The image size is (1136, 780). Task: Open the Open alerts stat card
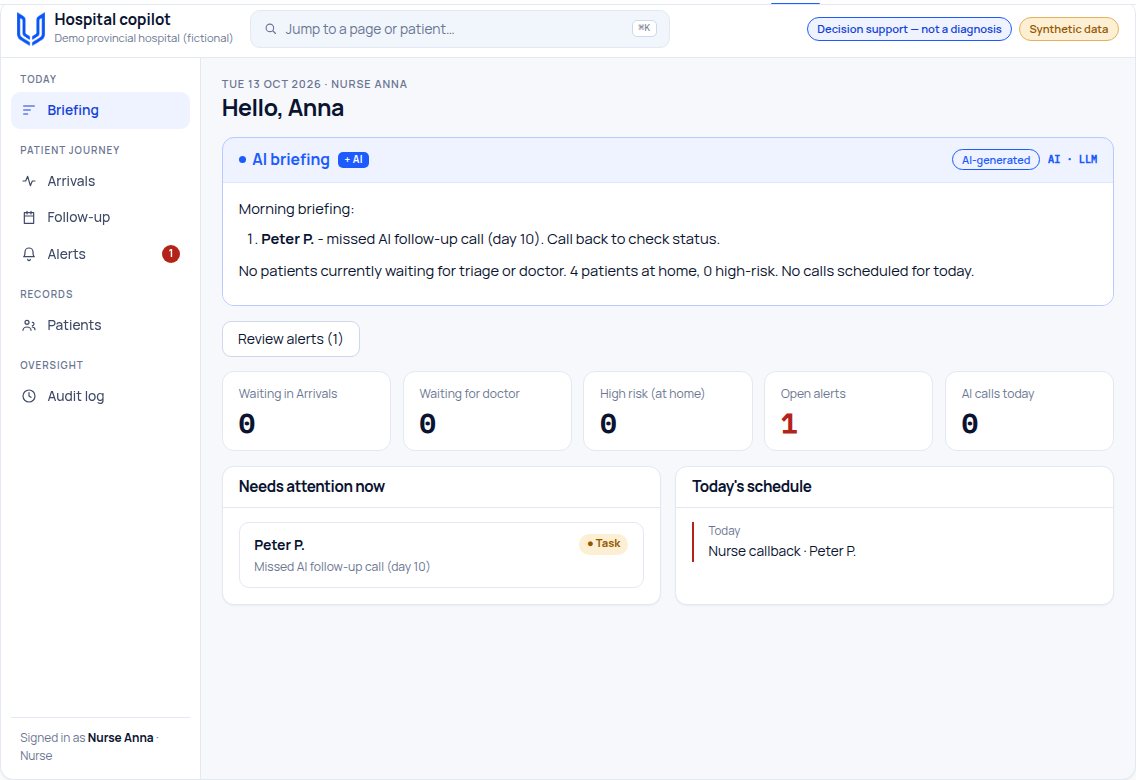click(x=848, y=411)
